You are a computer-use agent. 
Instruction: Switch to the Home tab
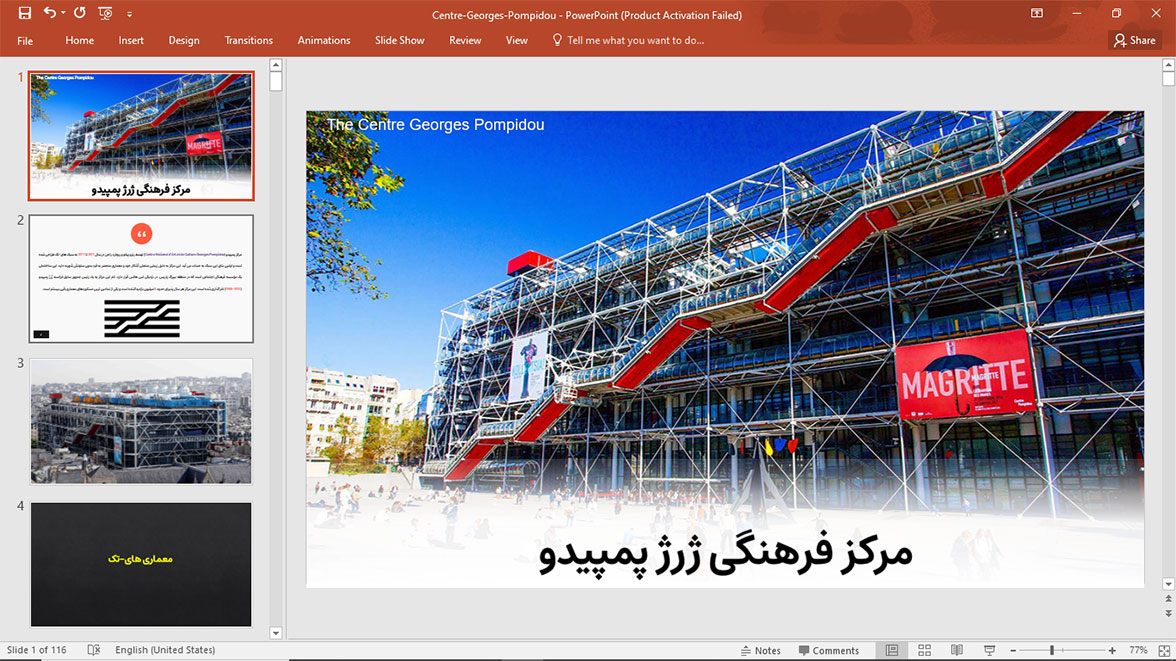[x=80, y=41]
